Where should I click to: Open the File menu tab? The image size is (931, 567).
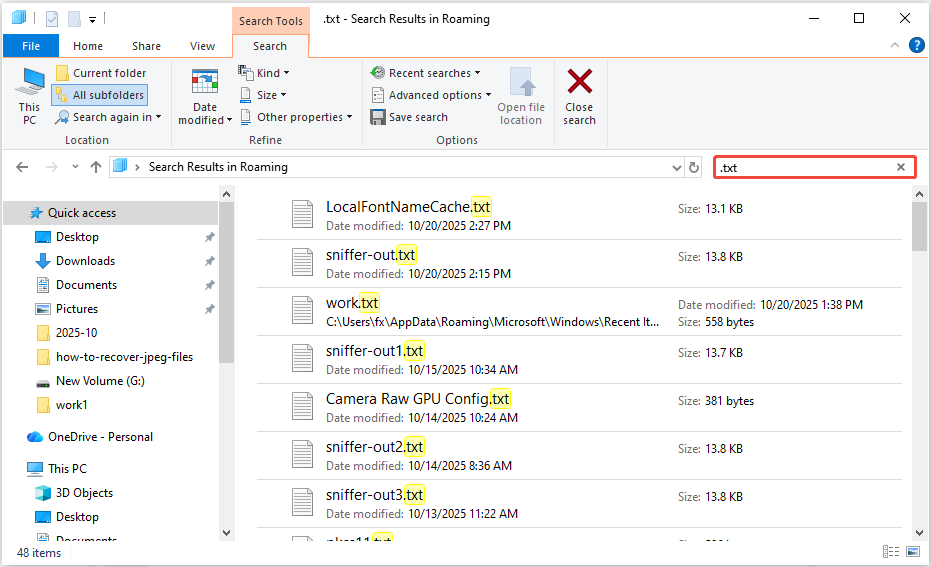31,46
